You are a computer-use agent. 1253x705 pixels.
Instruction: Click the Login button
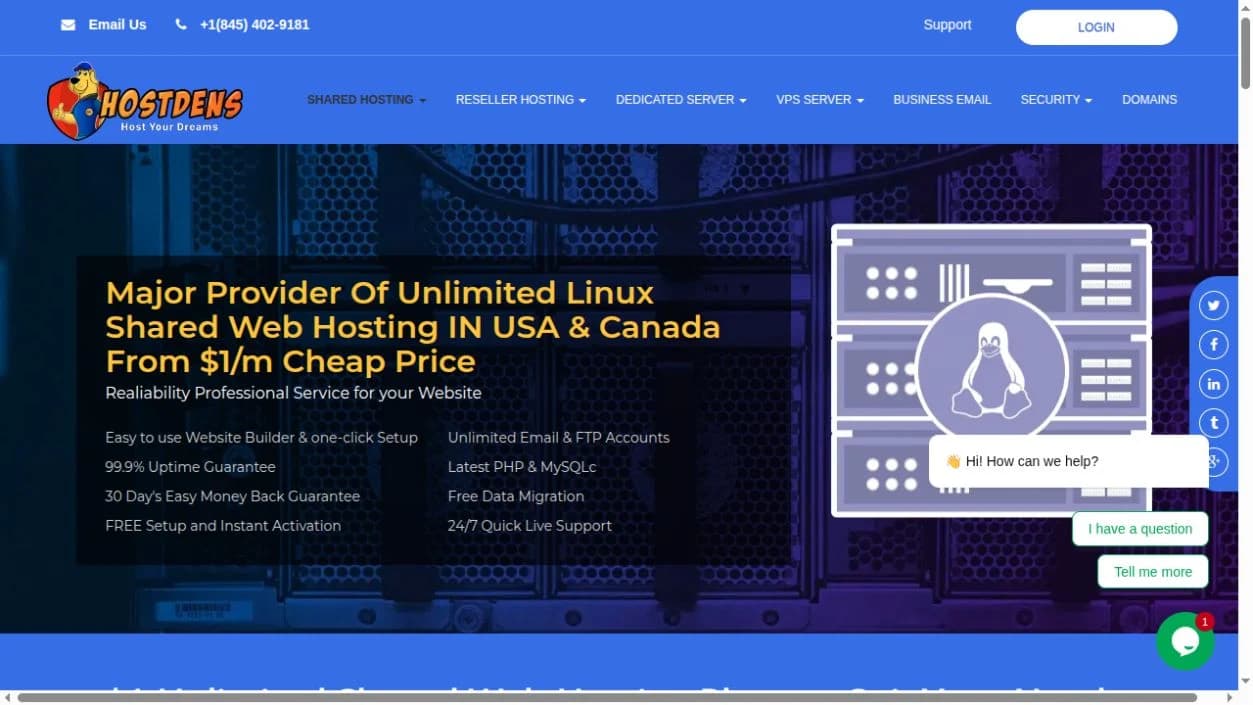click(x=1096, y=27)
